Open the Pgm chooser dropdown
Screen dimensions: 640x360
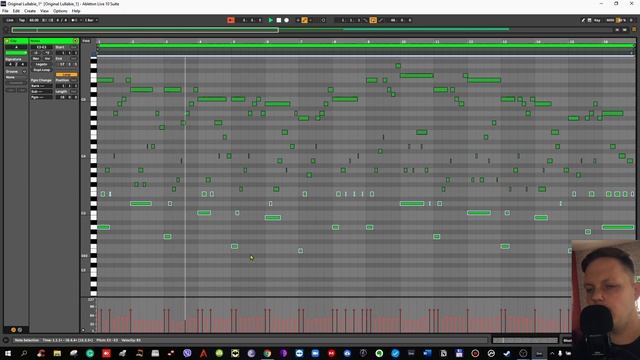click(42, 97)
